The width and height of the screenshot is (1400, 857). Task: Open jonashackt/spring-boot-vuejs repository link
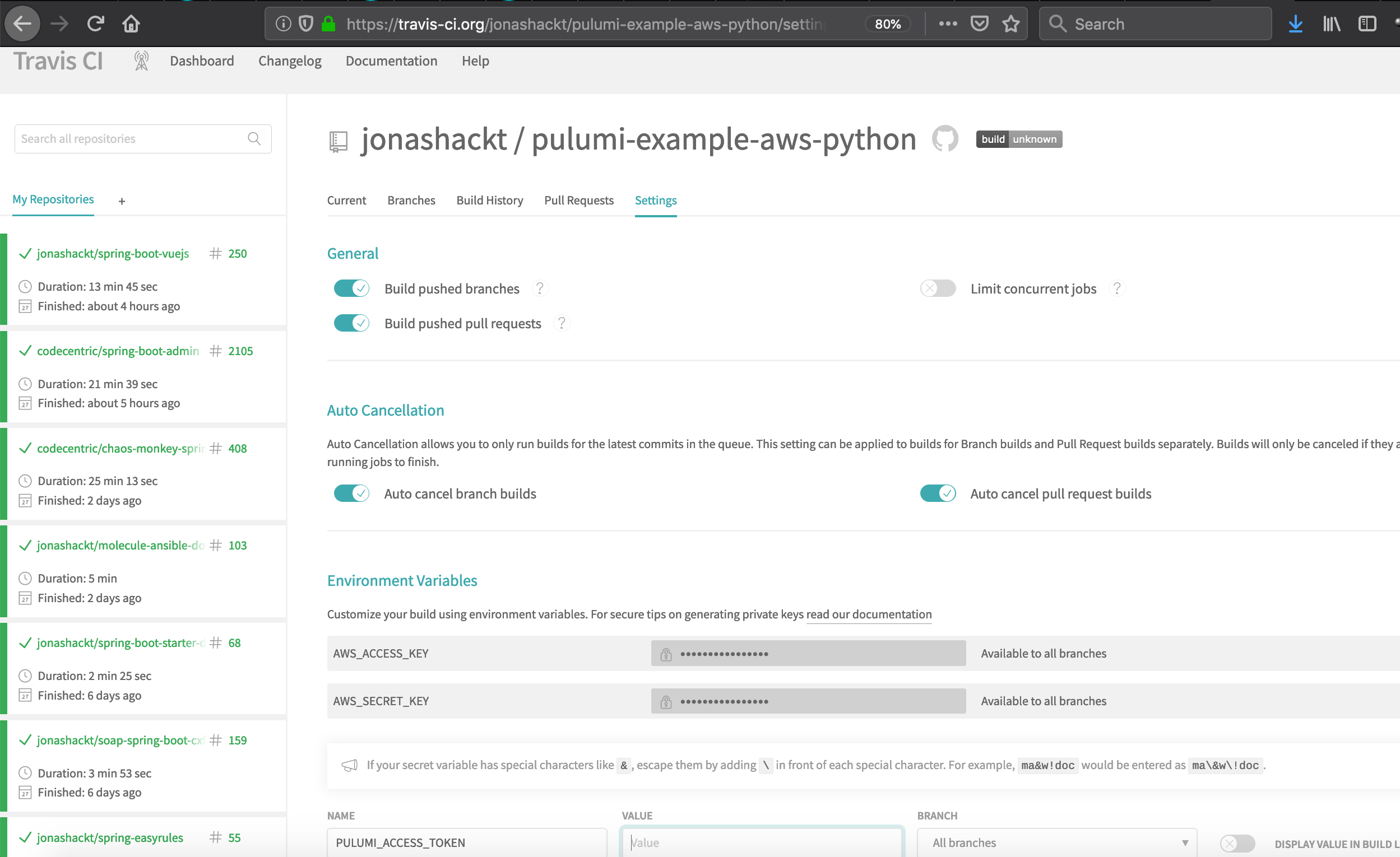pyautogui.click(x=113, y=254)
